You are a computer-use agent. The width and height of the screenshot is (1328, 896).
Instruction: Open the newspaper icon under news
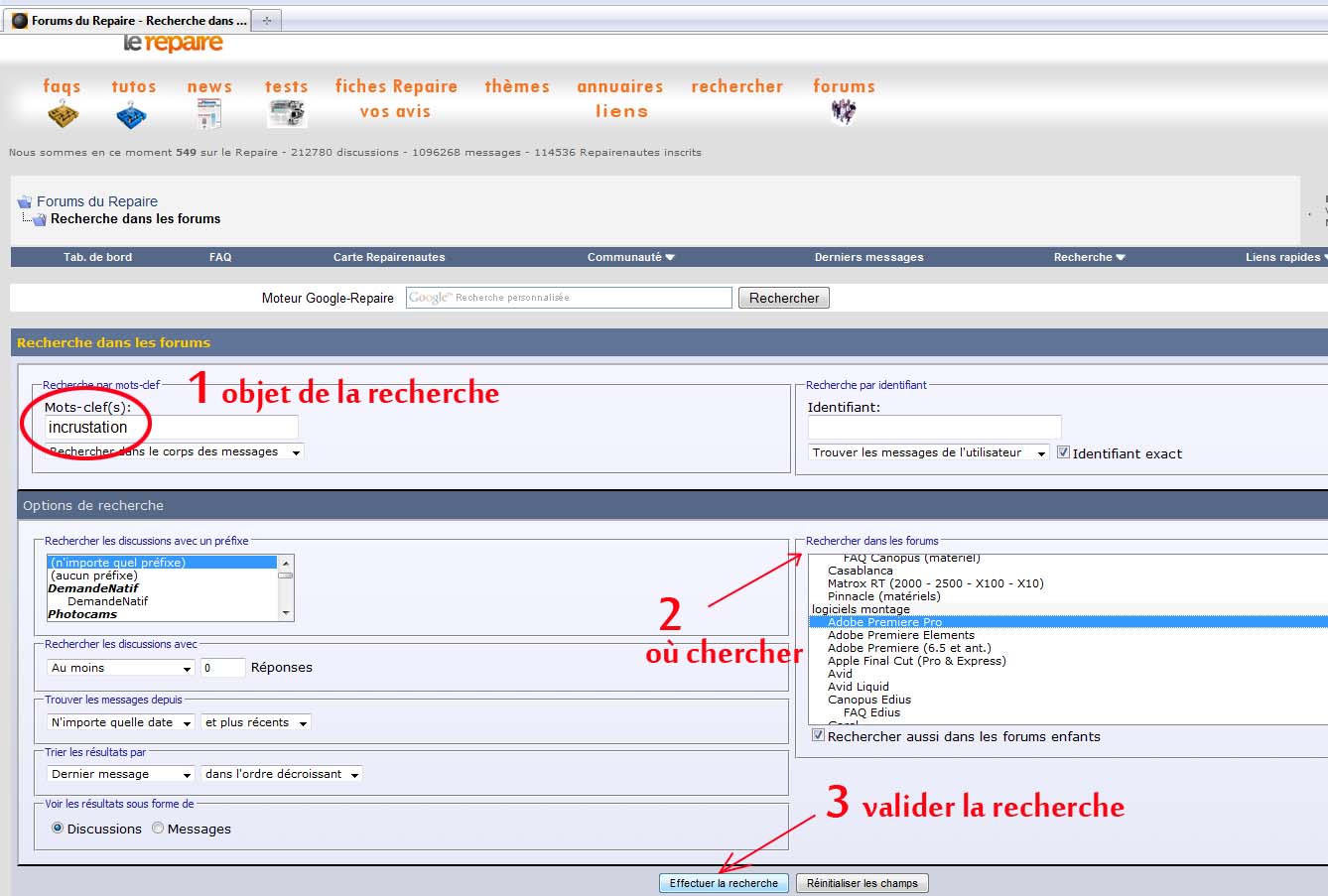208,114
